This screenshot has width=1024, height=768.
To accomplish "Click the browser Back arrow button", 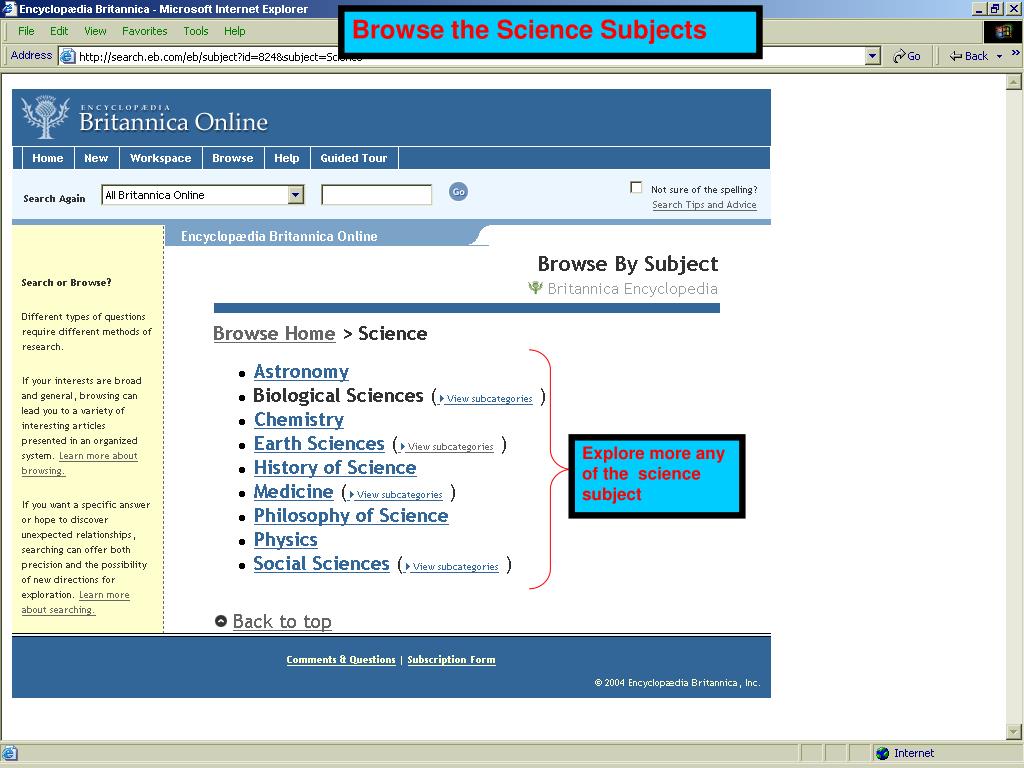I will 969,56.
